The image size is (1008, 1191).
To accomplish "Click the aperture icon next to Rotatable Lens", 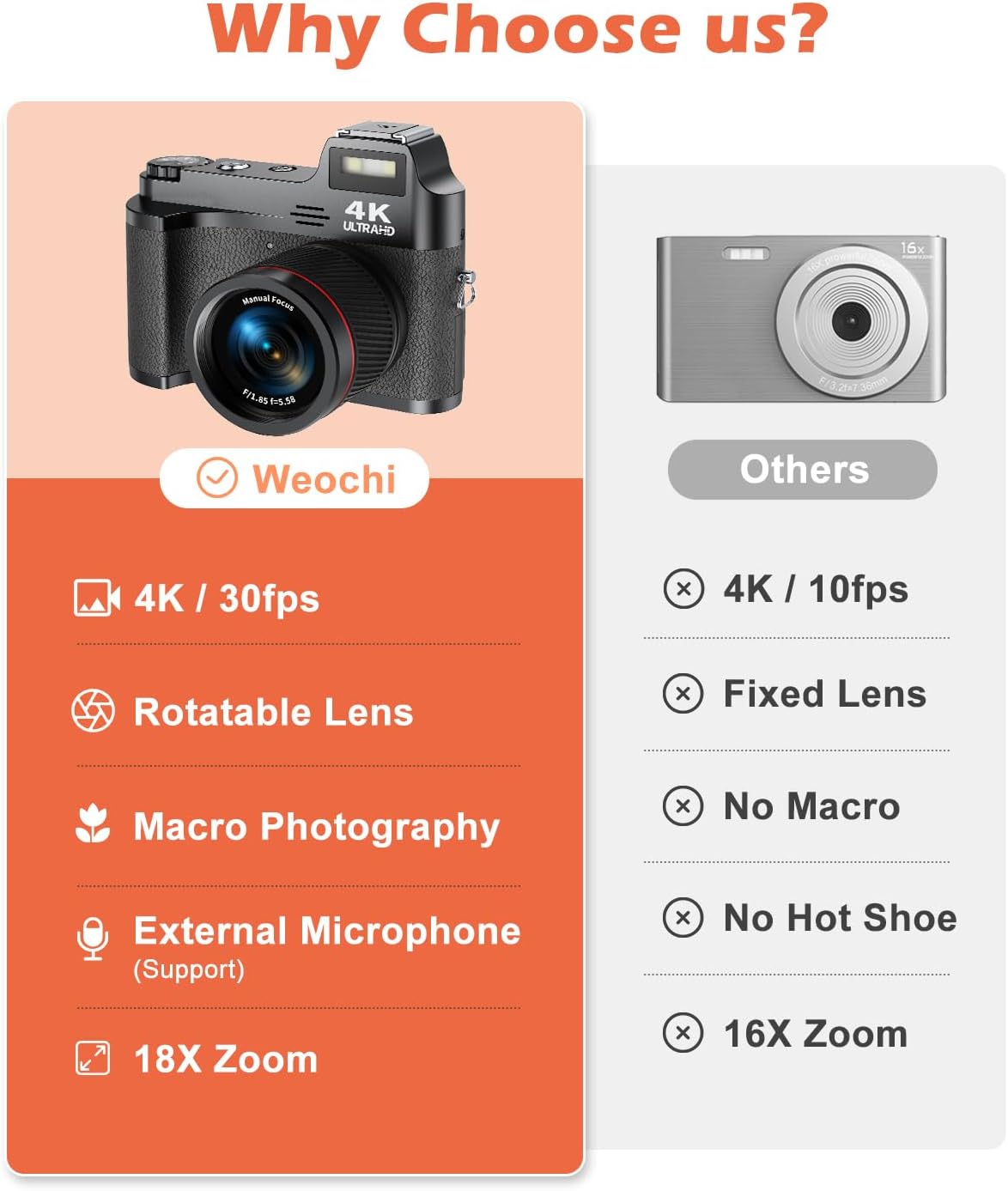I will [93, 710].
